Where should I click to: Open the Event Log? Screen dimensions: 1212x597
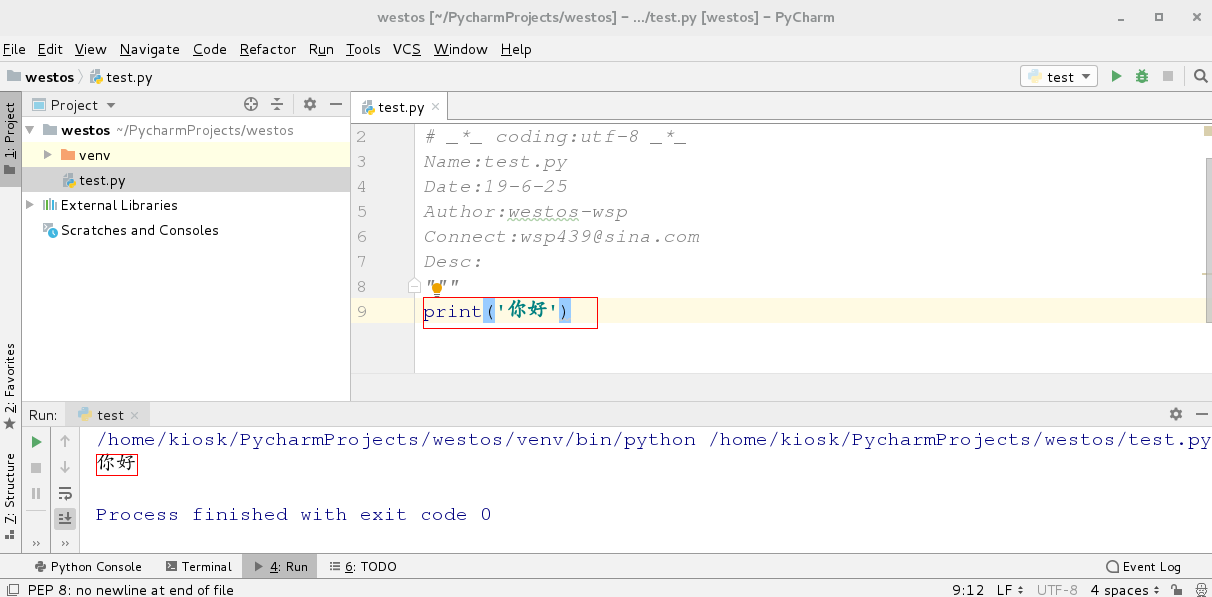coord(1143,566)
